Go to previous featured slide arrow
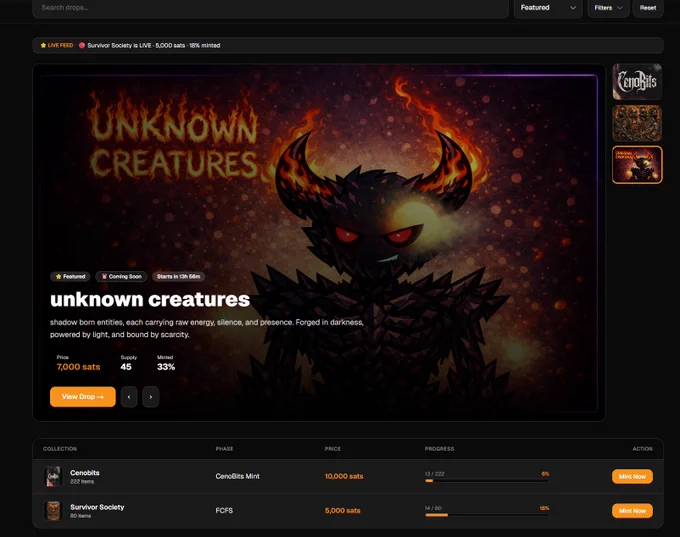 pyautogui.click(x=129, y=397)
